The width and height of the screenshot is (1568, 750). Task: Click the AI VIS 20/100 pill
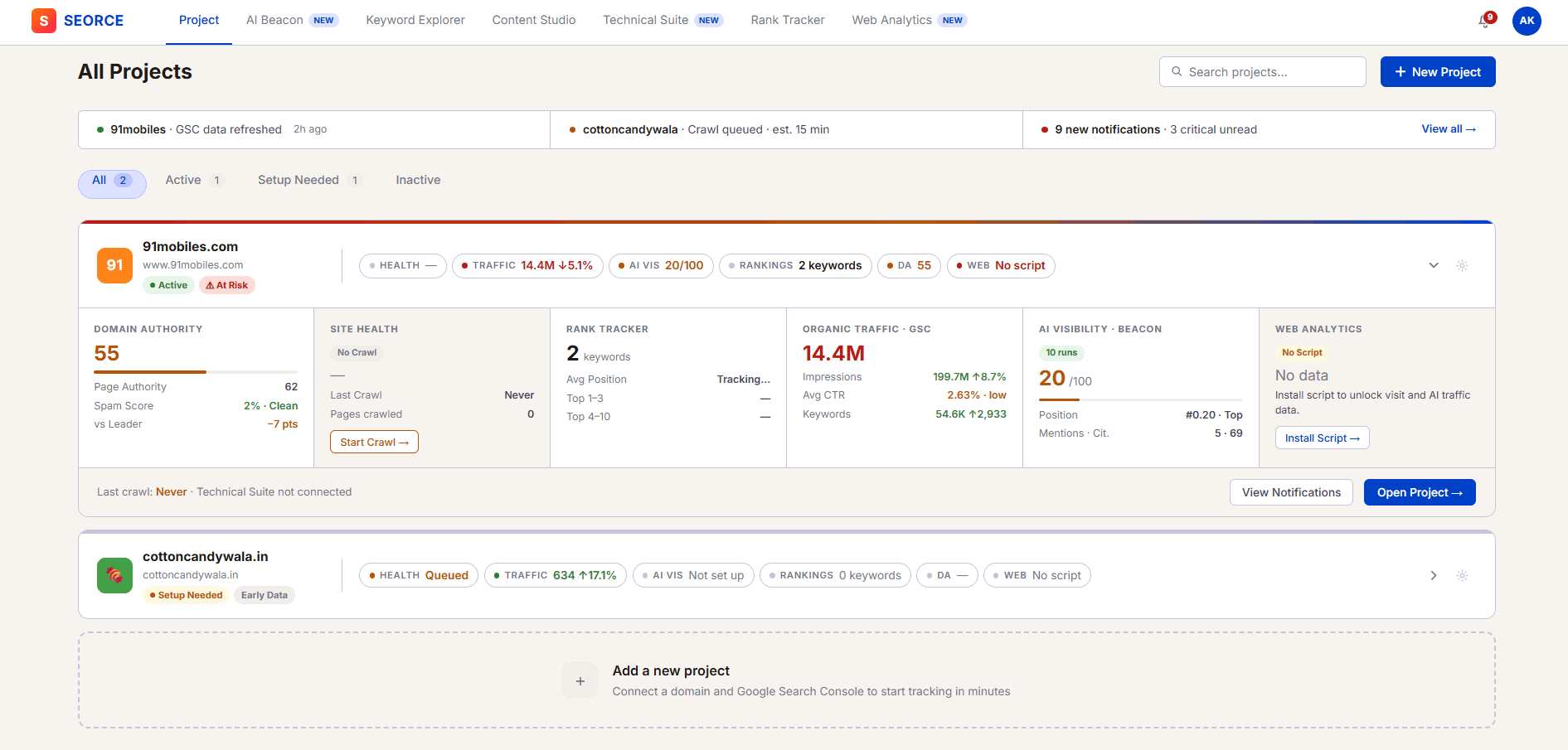coord(661,265)
